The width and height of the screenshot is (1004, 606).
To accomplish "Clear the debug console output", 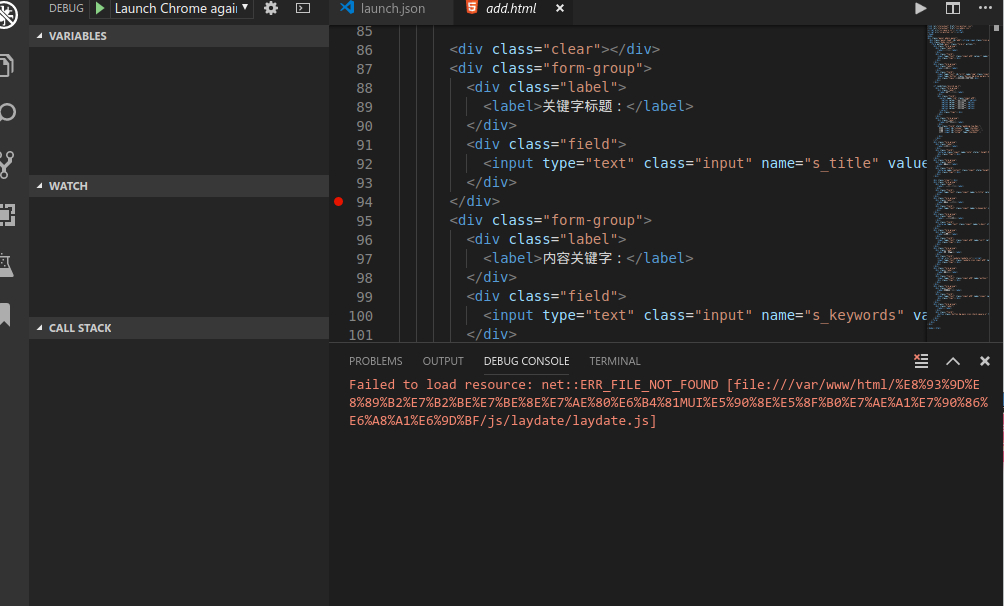I will coord(921,361).
